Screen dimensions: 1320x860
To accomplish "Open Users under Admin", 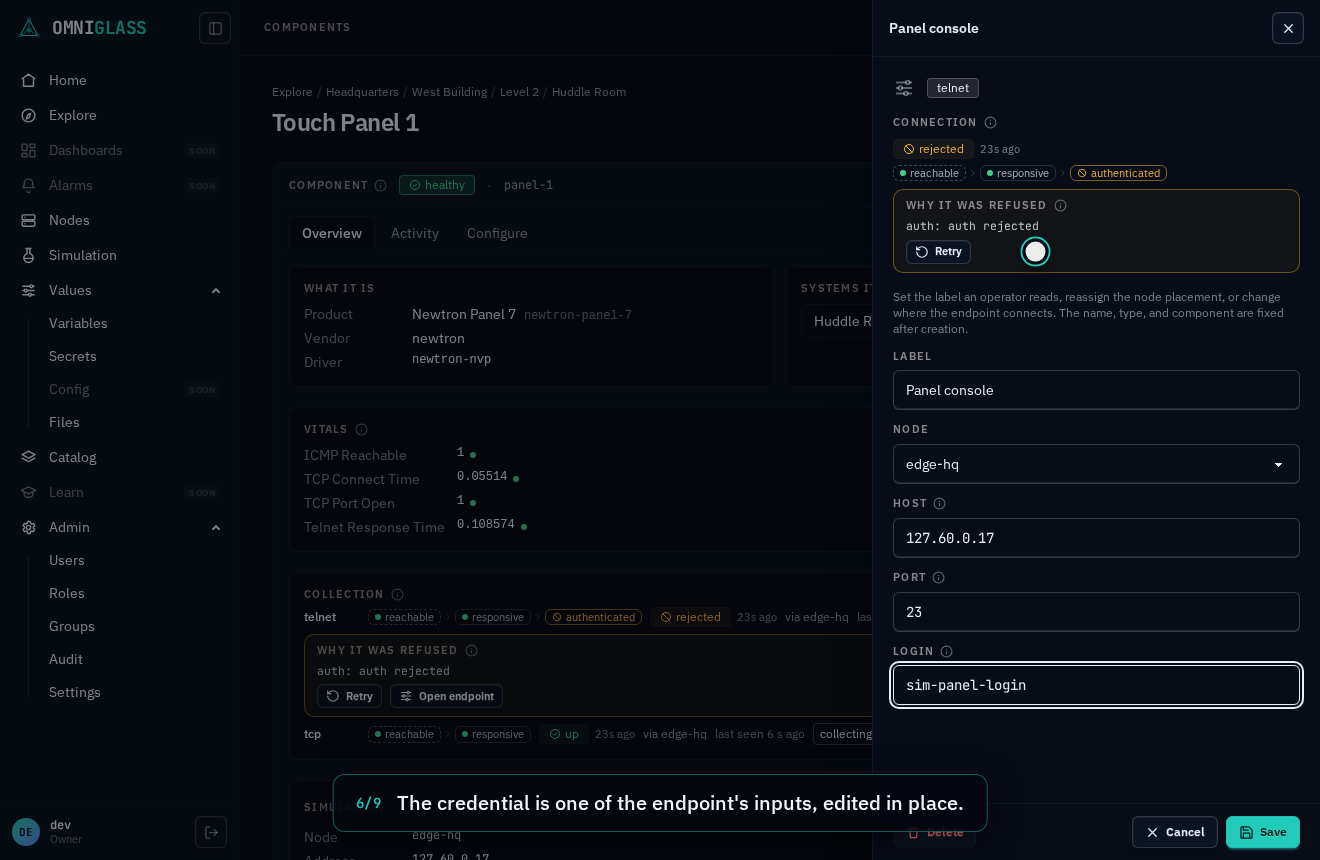I will coord(67,560).
